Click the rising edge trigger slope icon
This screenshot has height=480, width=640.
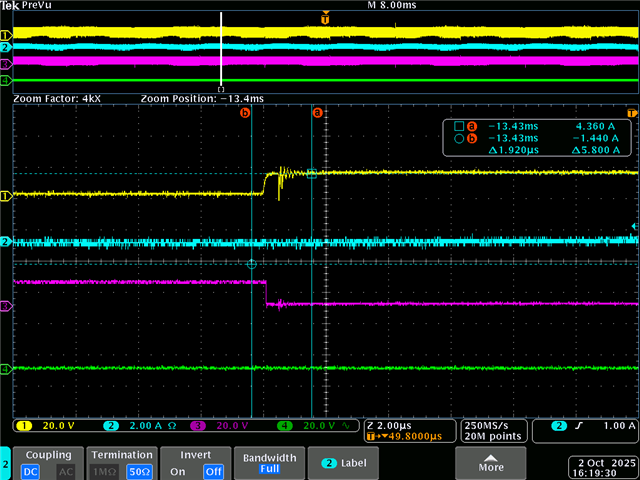point(578,426)
